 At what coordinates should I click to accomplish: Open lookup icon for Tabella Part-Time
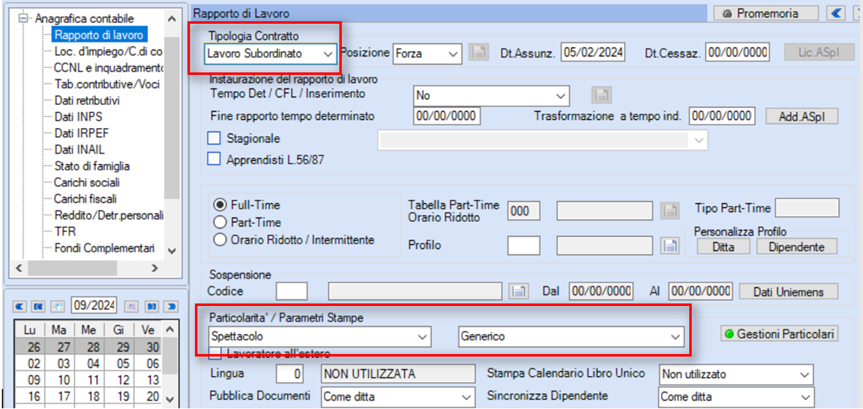pyautogui.click(x=670, y=210)
